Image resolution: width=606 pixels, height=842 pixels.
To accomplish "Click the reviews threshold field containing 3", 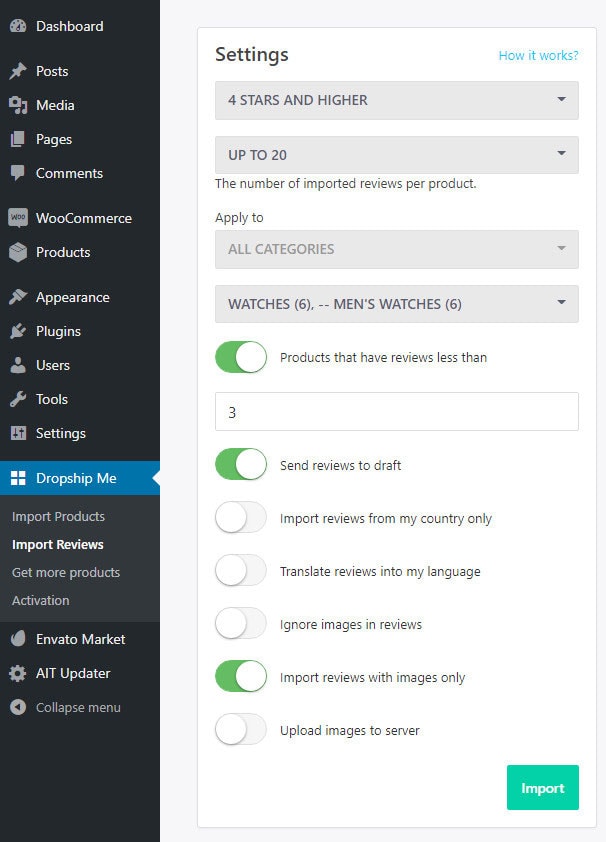I will pyautogui.click(x=397, y=411).
